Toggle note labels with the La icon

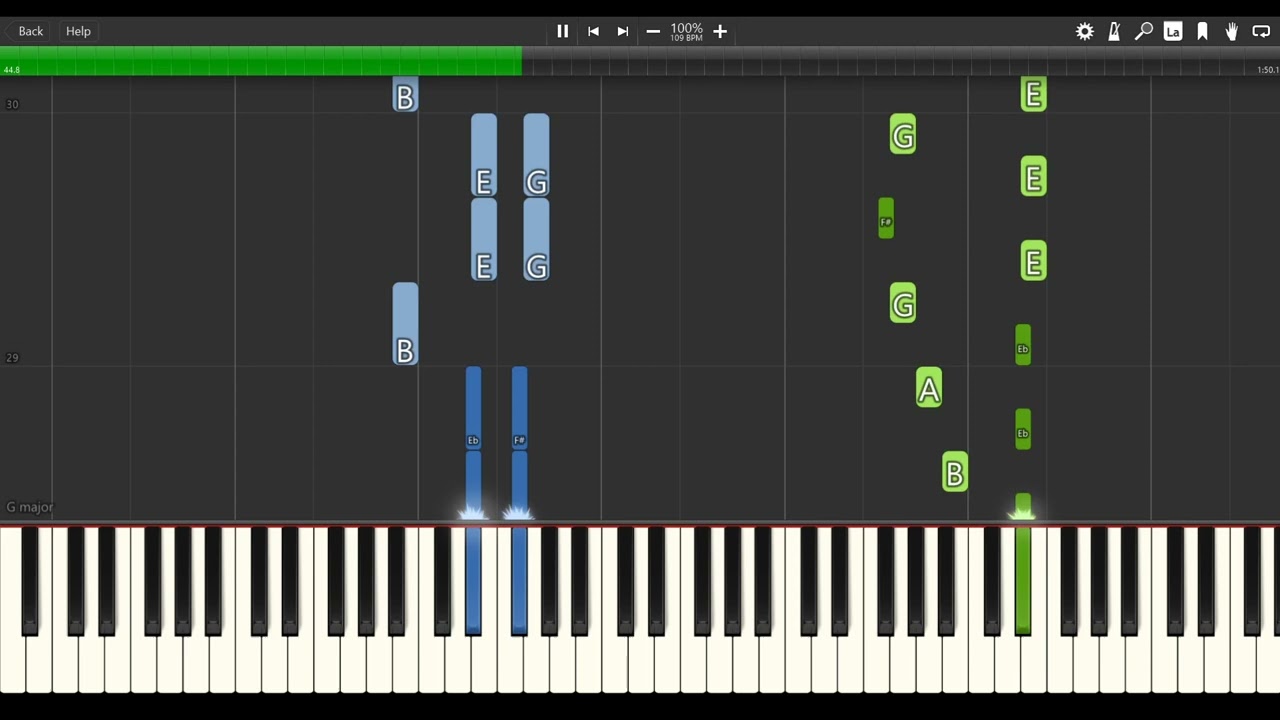pyautogui.click(x=1173, y=31)
